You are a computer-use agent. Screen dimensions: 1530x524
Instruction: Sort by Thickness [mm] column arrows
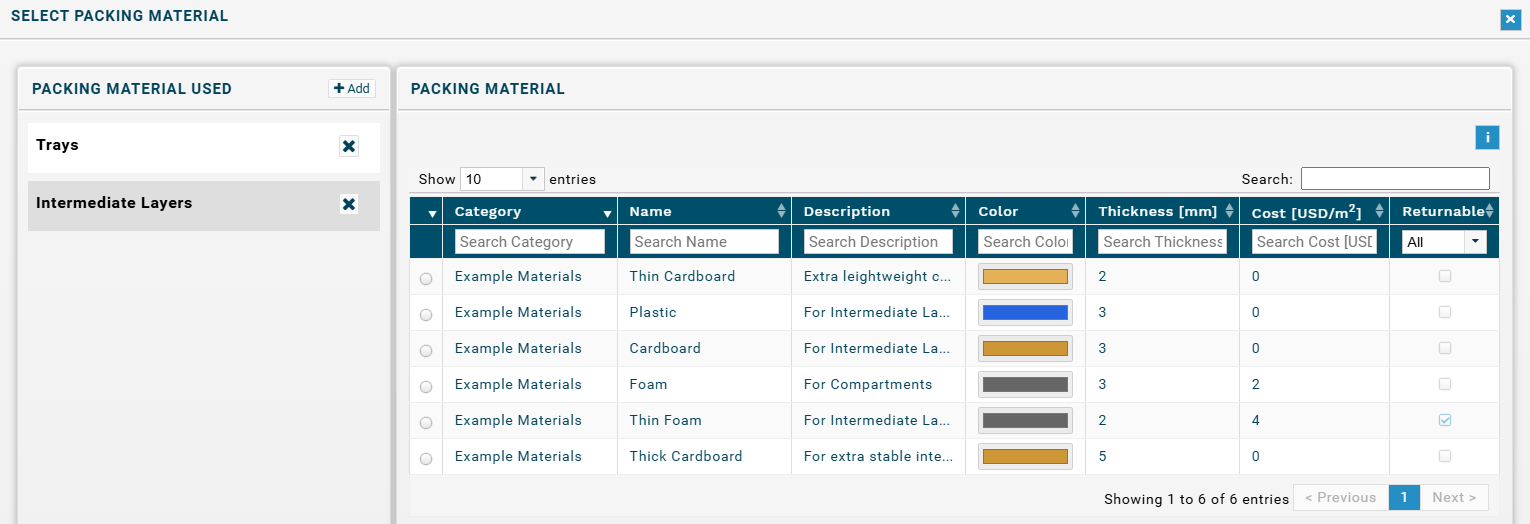click(x=1229, y=211)
